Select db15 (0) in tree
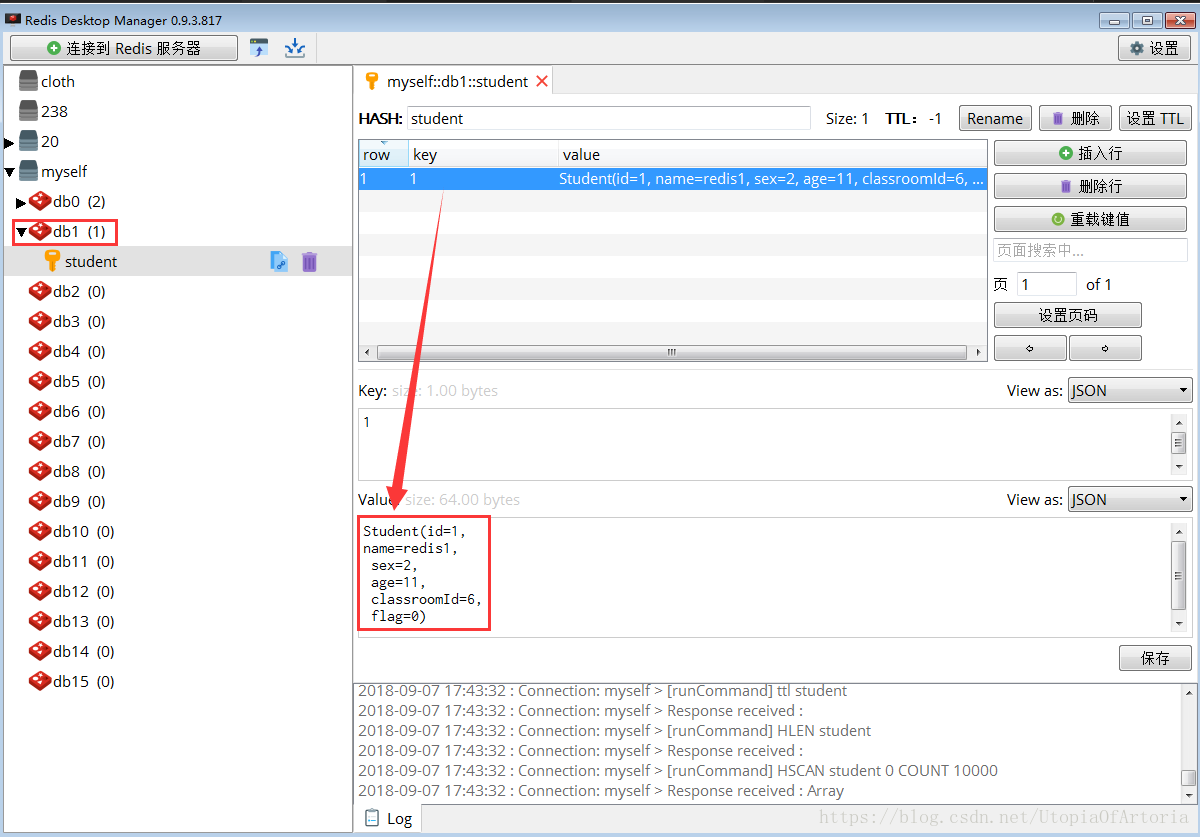 (x=84, y=681)
